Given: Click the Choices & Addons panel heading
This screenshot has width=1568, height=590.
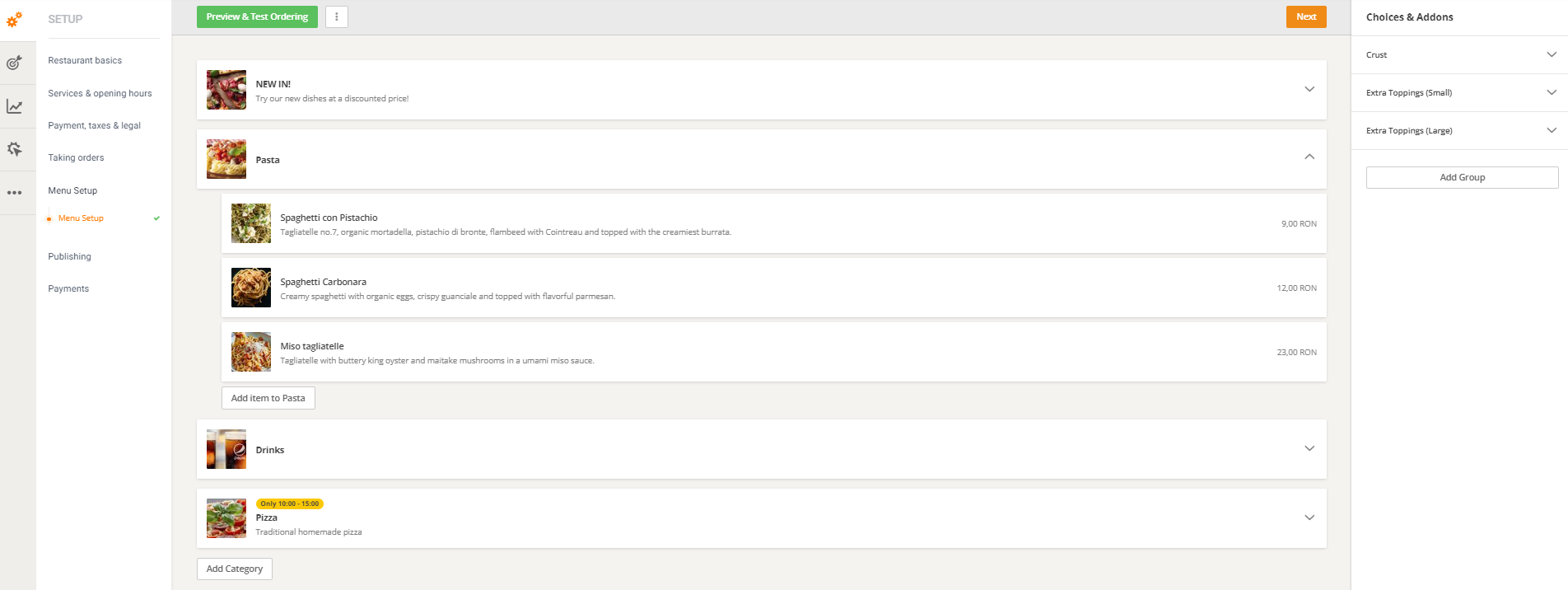Looking at the screenshot, I should click(x=1409, y=17).
